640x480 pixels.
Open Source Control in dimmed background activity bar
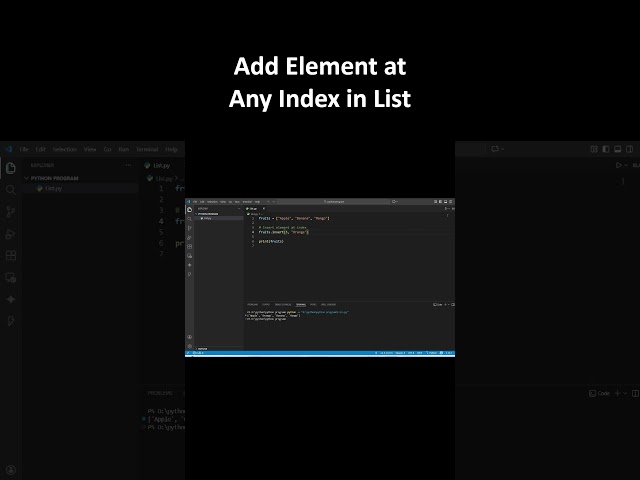[x=11, y=212]
